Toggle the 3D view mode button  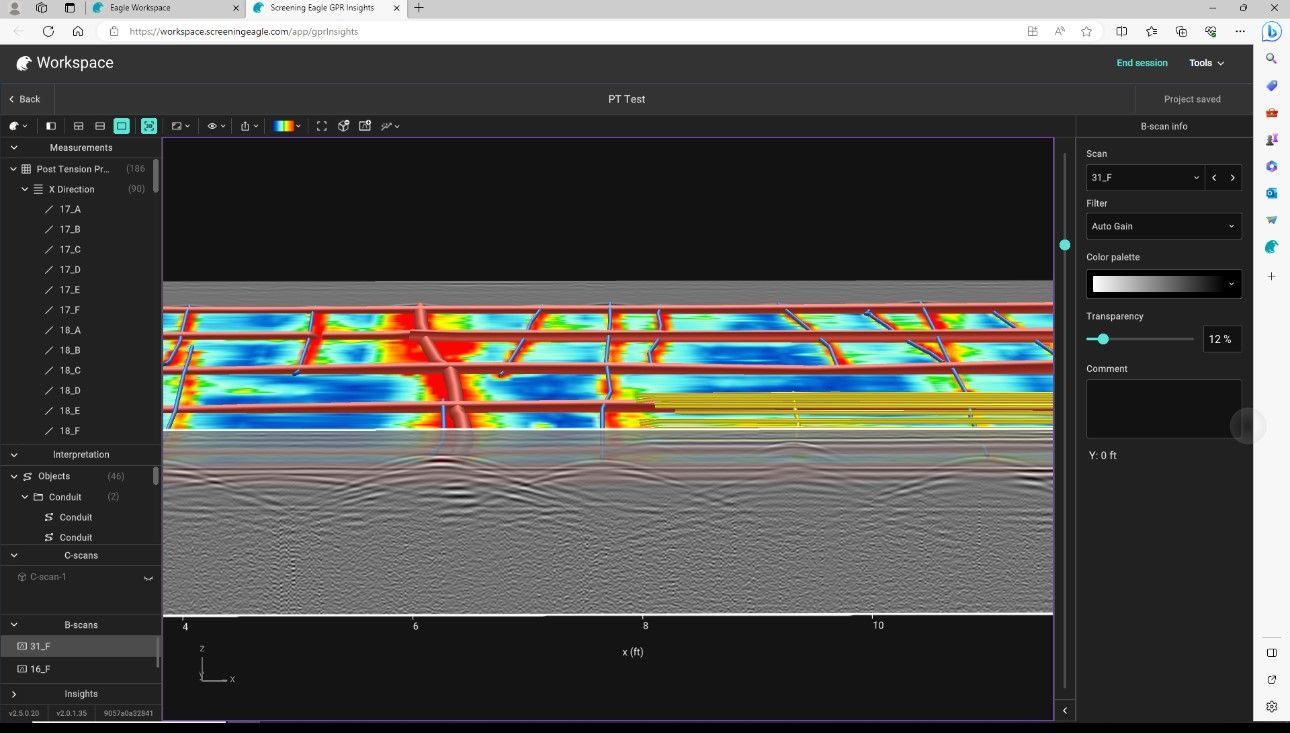tap(149, 126)
